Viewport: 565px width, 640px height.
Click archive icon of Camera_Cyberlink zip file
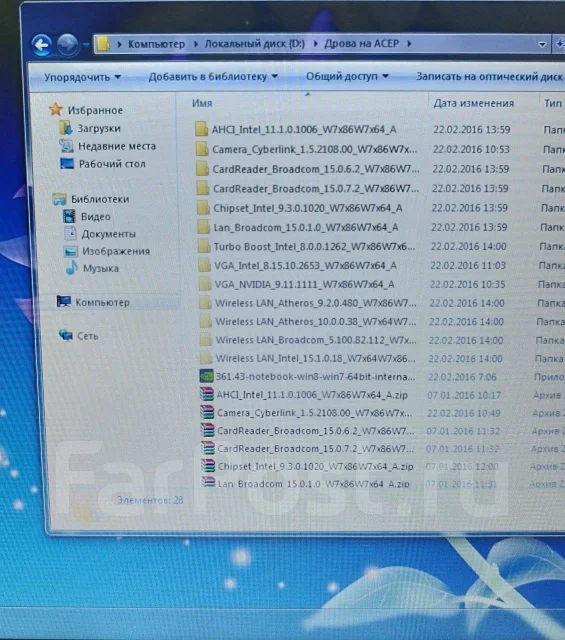(x=207, y=412)
